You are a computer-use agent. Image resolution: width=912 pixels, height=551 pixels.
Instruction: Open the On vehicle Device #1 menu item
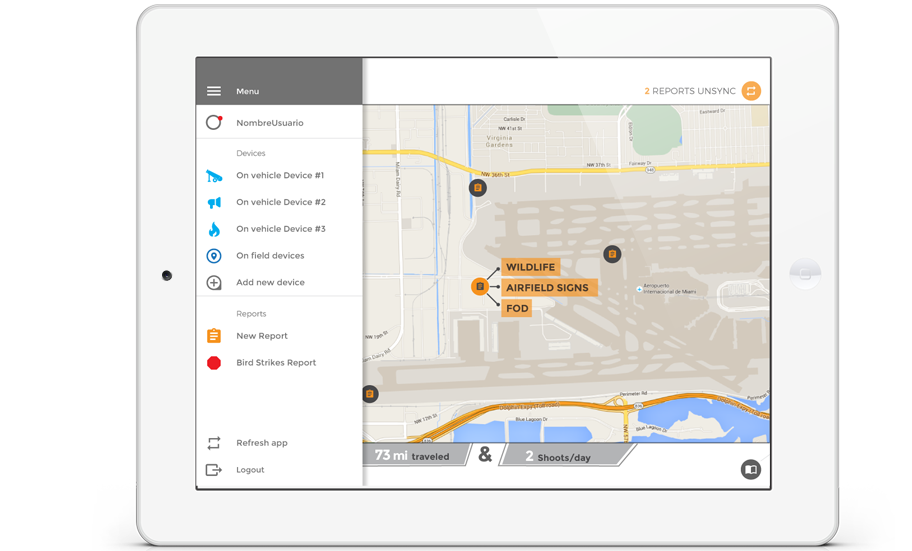pyautogui.click(x=279, y=176)
